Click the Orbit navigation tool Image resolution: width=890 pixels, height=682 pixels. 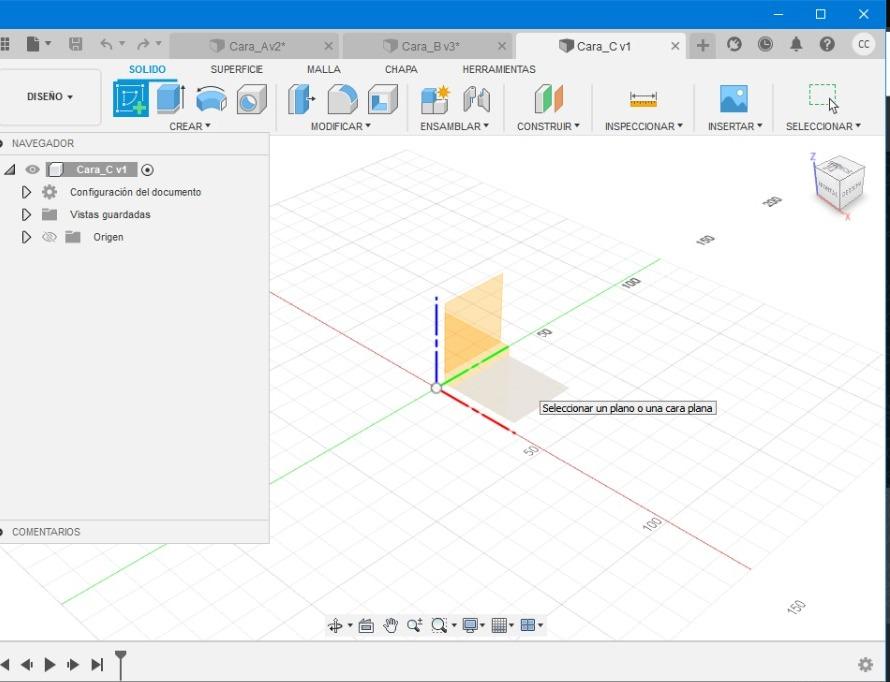point(335,625)
